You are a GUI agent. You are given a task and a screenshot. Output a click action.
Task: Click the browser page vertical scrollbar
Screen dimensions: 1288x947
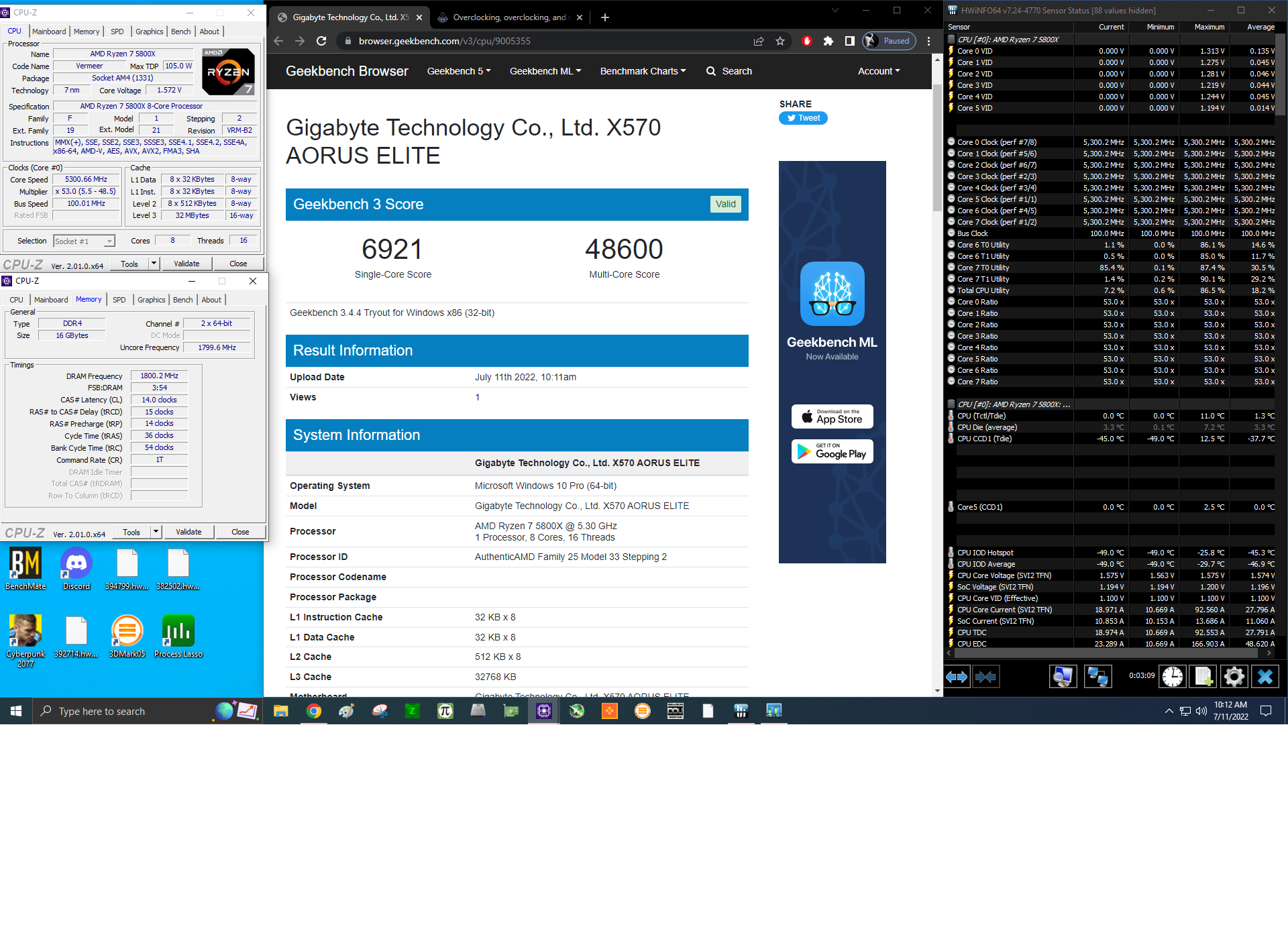[937, 148]
